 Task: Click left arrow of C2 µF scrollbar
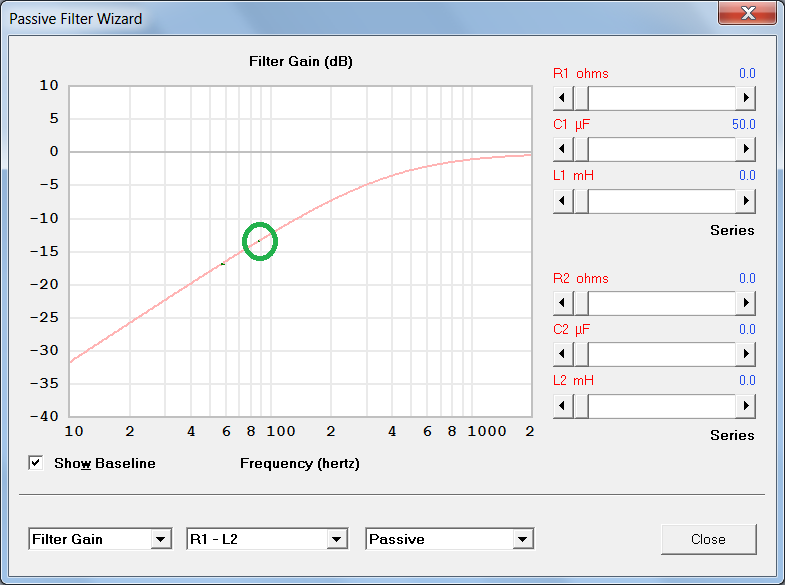click(563, 354)
